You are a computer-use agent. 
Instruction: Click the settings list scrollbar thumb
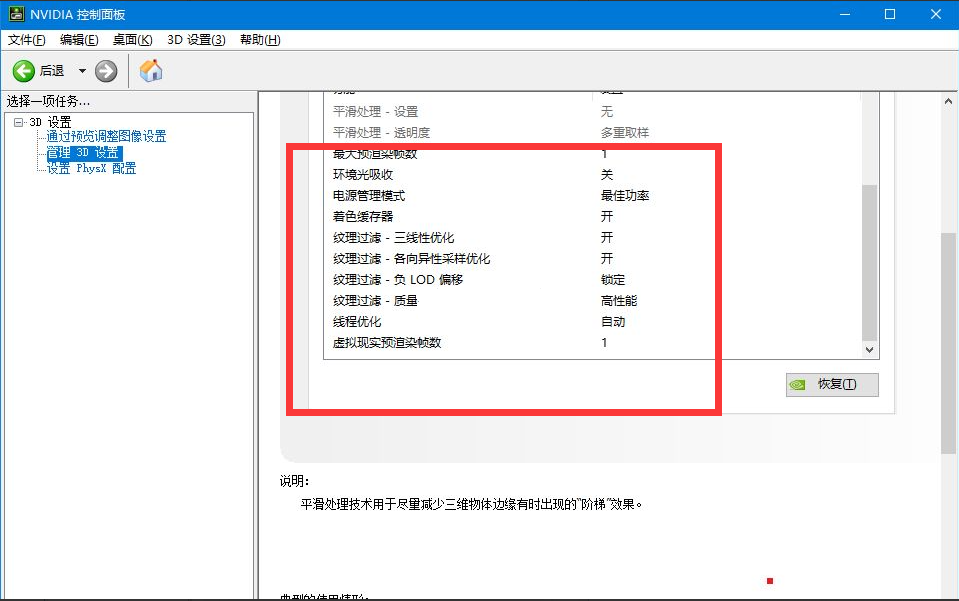[x=869, y=263]
